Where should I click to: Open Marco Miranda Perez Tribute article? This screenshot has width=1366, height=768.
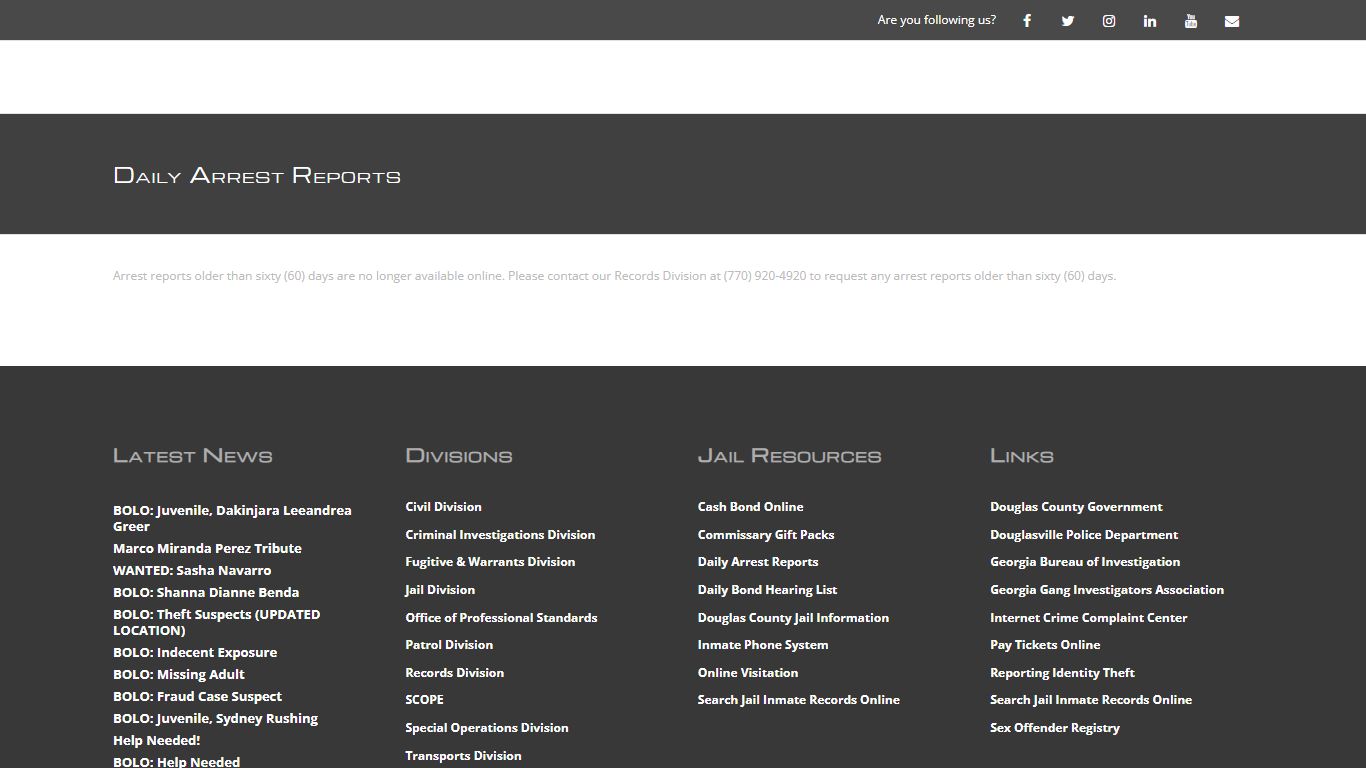(x=207, y=548)
